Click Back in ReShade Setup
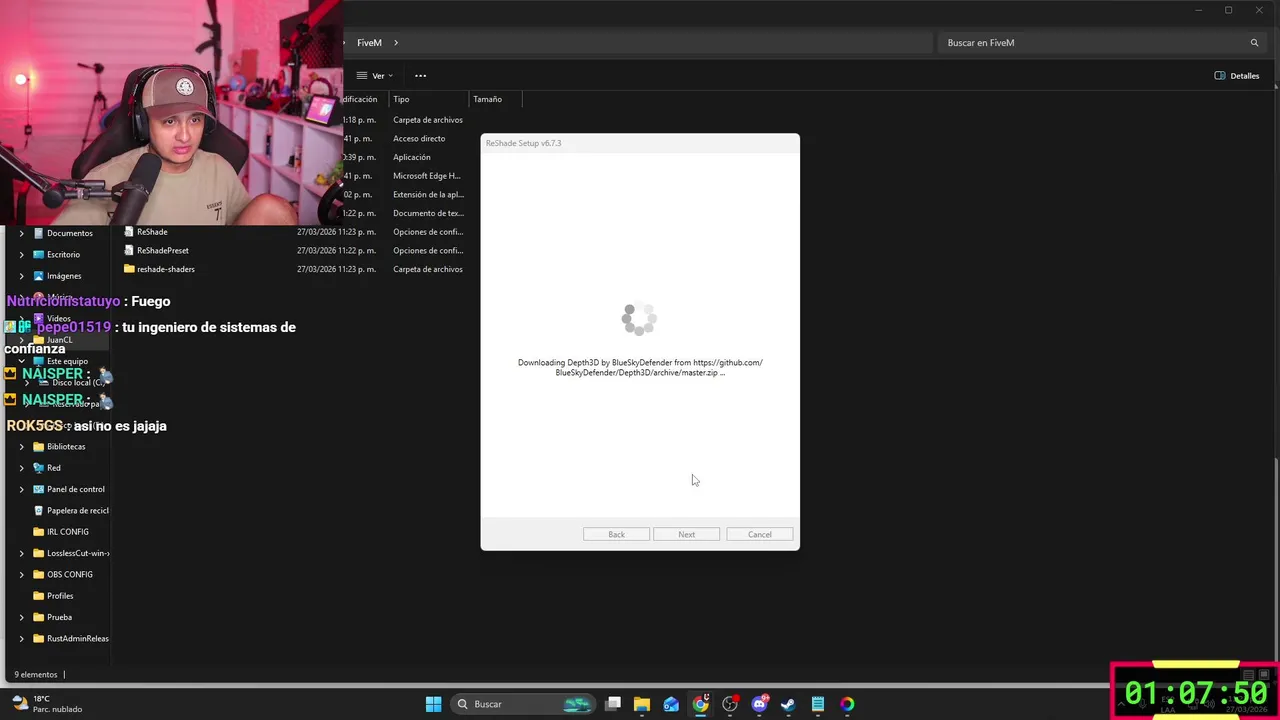This screenshot has height=720, width=1280. click(616, 534)
